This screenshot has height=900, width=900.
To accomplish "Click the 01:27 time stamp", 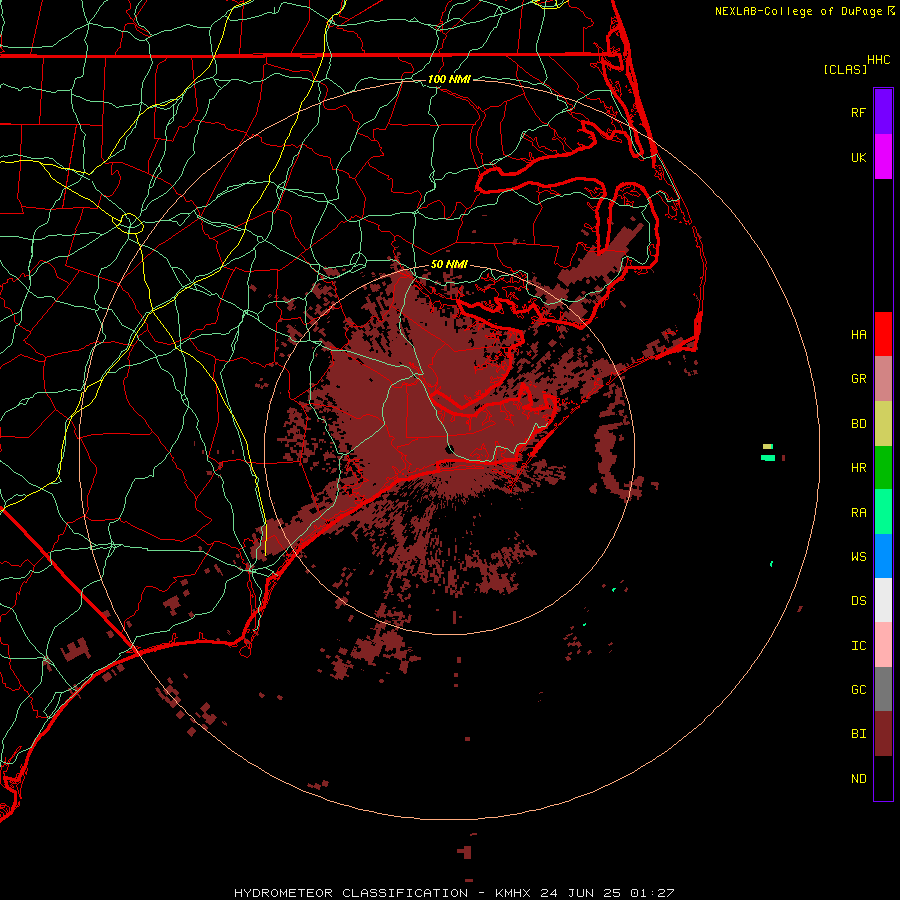I will pyautogui.click(x=651, y=893).
